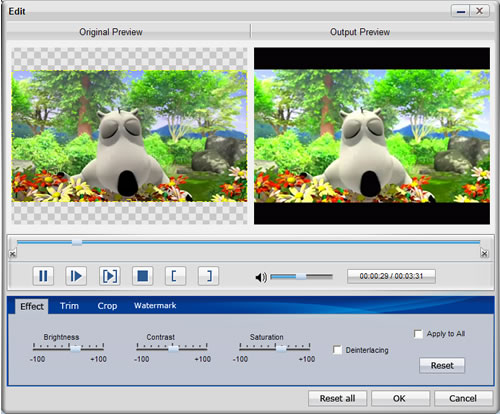Click the Saturation slider handle

click(x=281, y=349)
